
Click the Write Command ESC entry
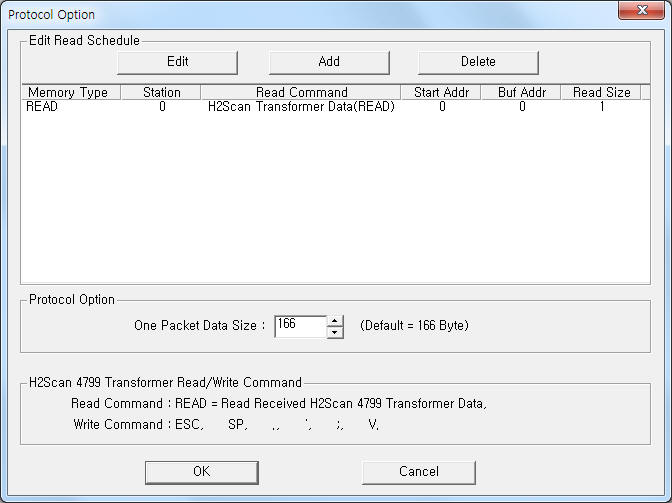pyautogui.click(x=189, y=425)
